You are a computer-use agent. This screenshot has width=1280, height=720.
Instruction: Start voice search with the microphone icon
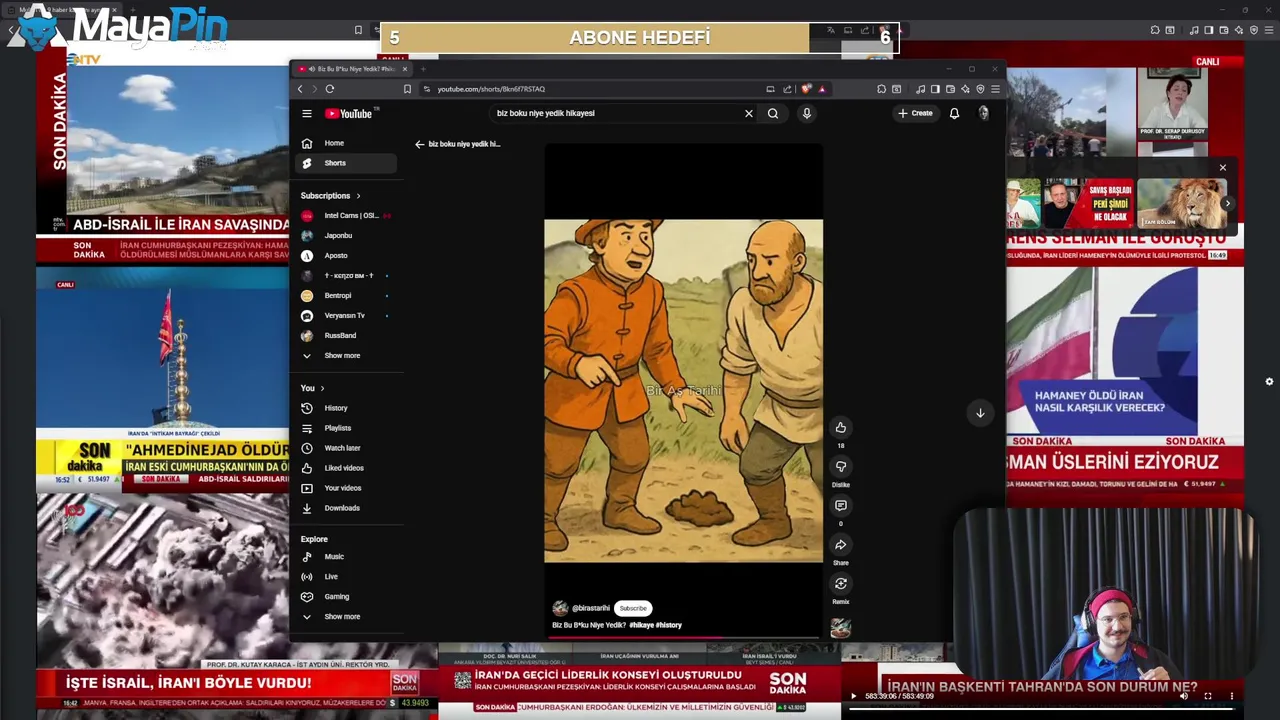pyautogui.click(x=806, y=113)
